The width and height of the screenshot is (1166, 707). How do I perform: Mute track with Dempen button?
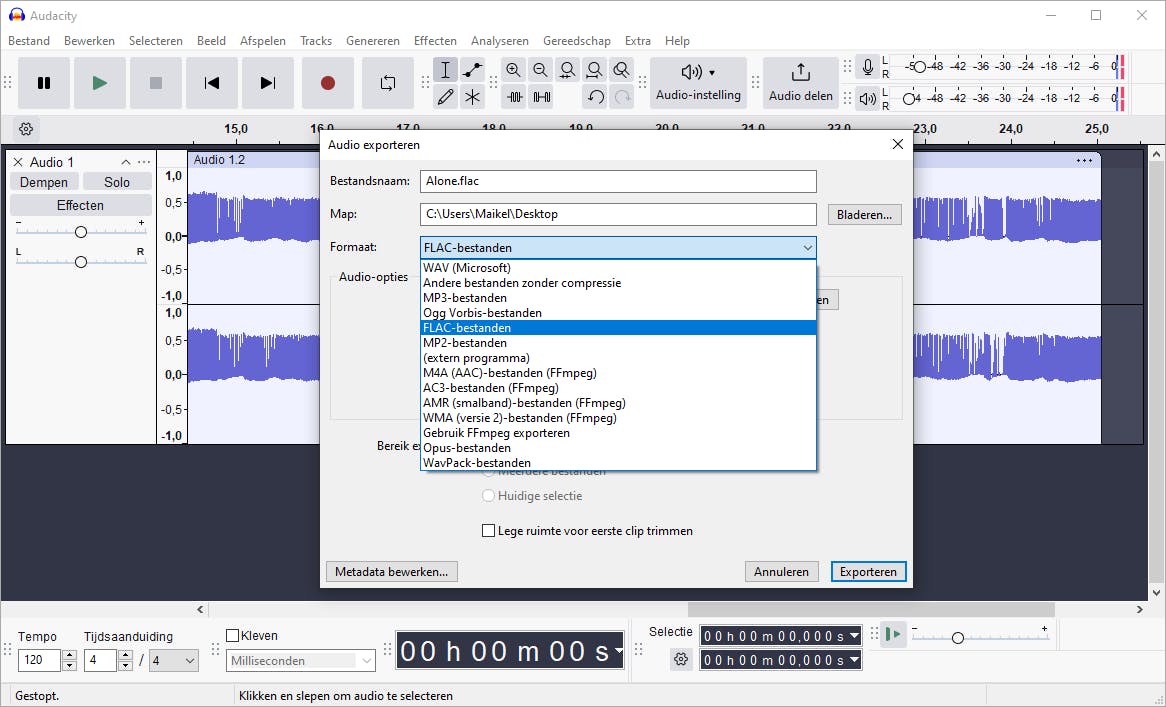tap(44, 182)
